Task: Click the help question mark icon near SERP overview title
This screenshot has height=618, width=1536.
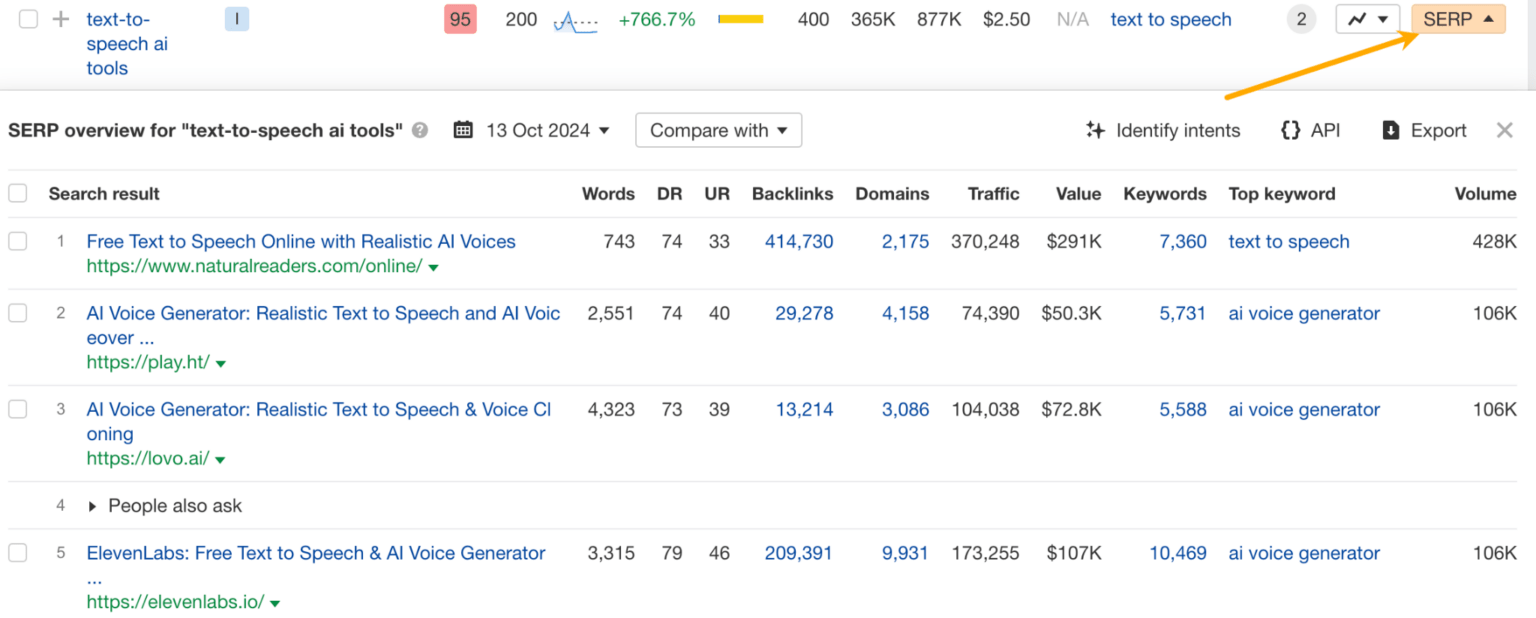Action: tap(420, 130)
